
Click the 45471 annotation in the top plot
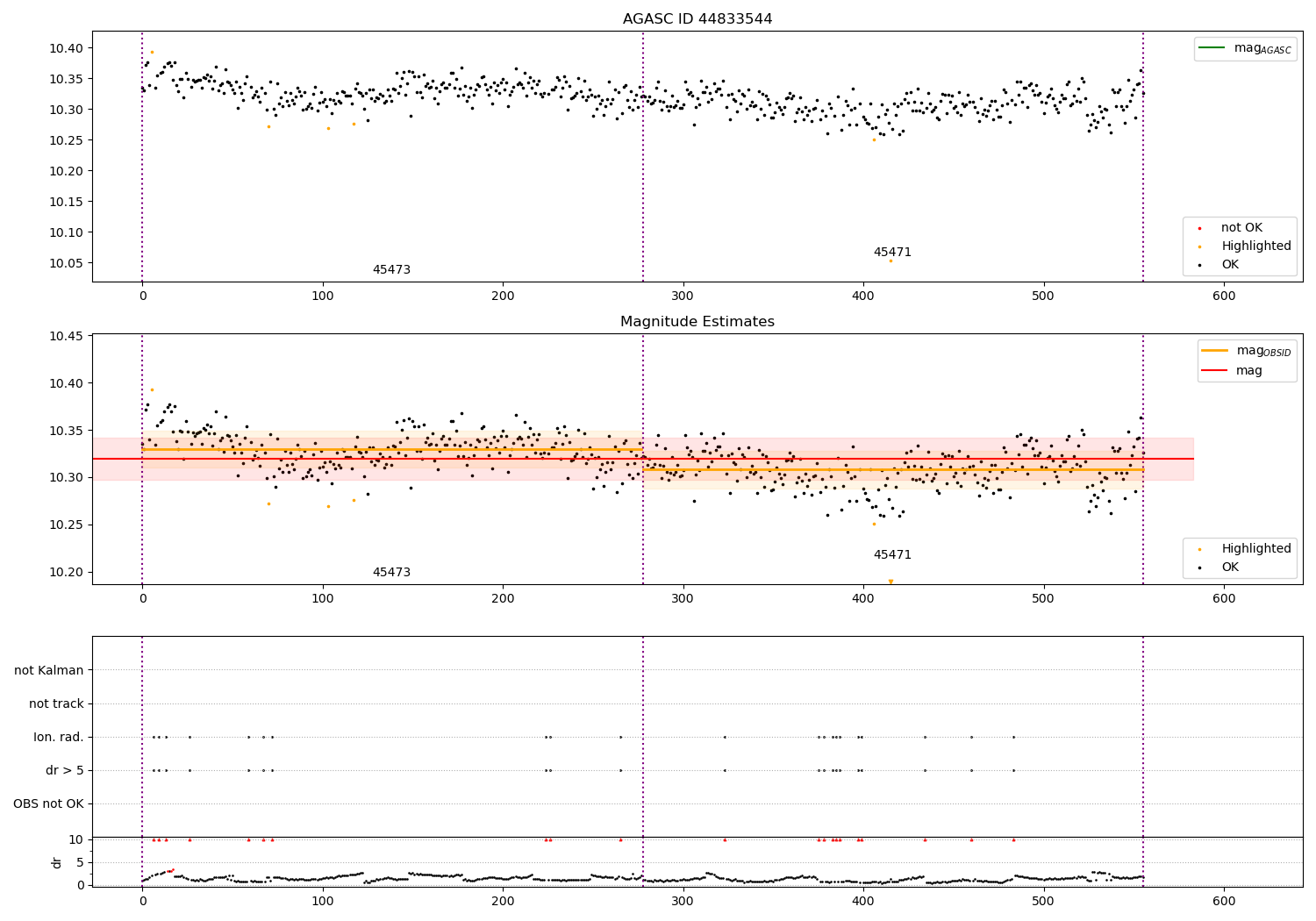click(x=892, y=253)
